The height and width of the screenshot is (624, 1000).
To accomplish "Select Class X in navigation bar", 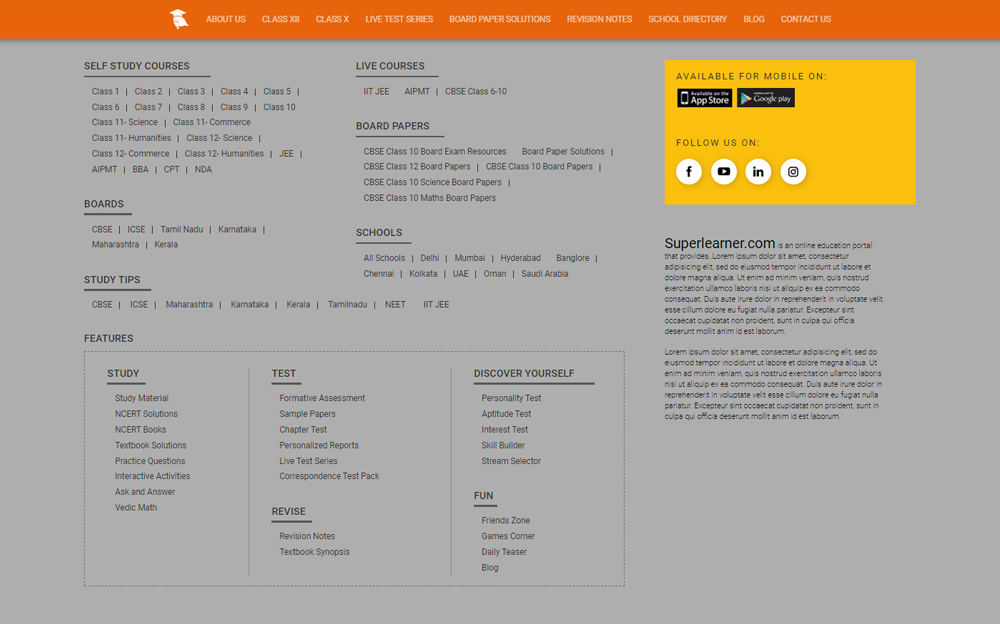I will point(332,19).
